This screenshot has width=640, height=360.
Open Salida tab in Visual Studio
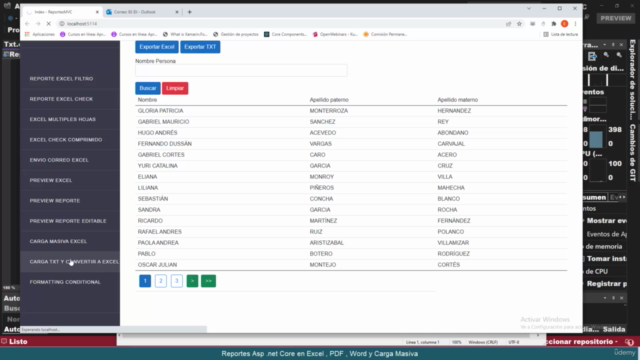coord(614,329)
